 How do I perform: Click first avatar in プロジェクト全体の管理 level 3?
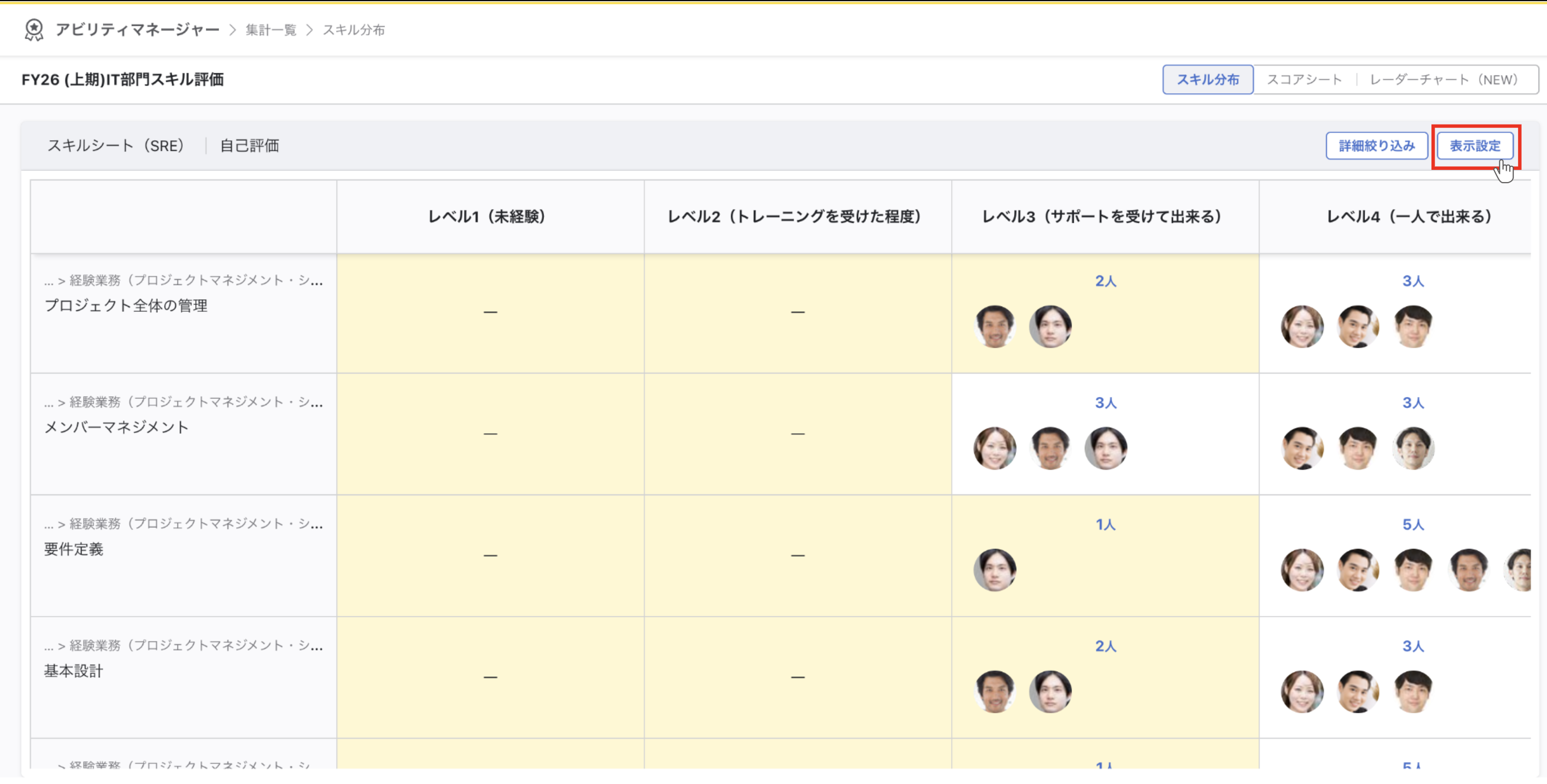tap(995, 327)
